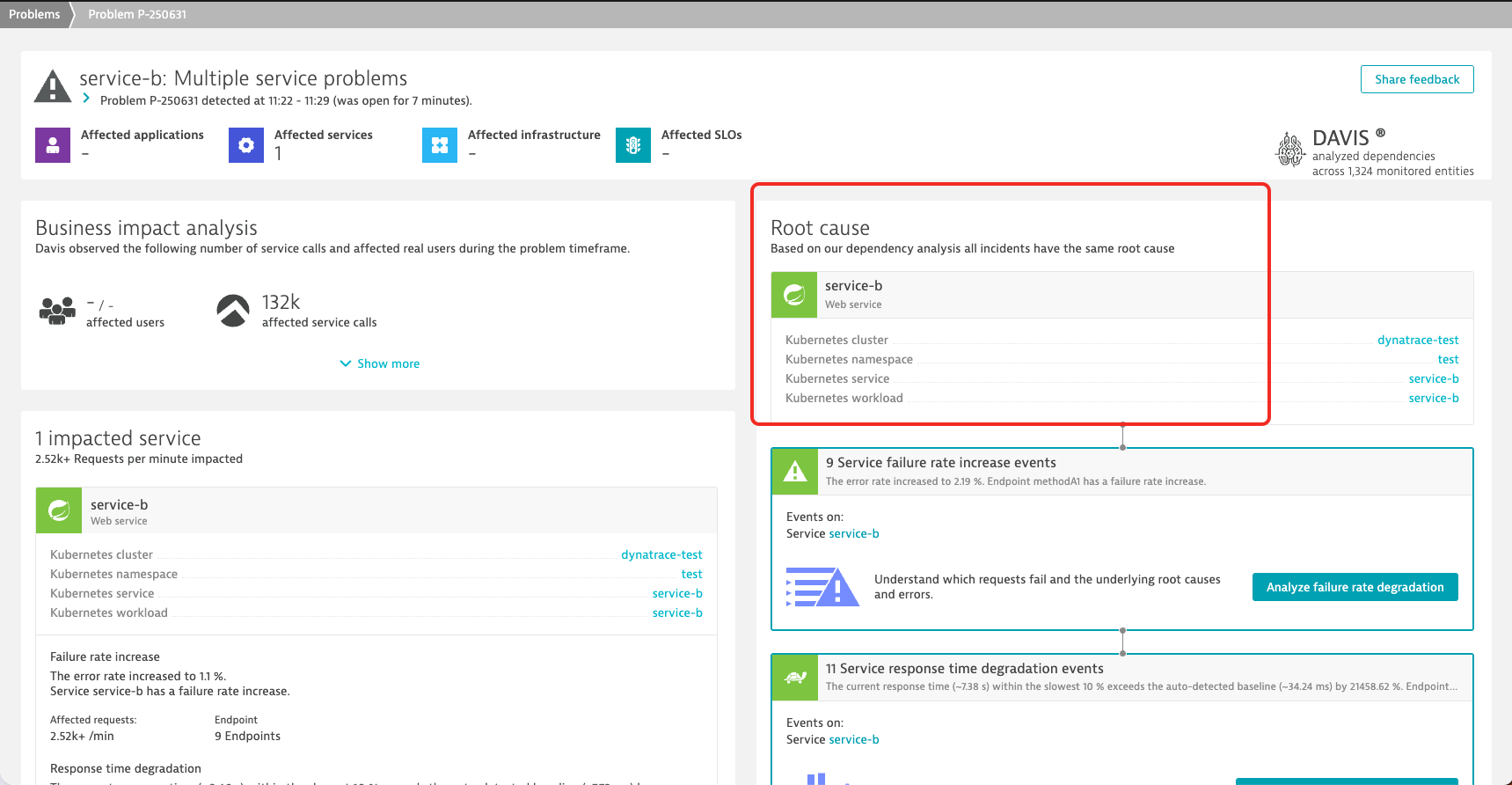Expand the problem details chevron under title
The width and height of the screenshot is (1512, 785).
[x=86, y=99]
